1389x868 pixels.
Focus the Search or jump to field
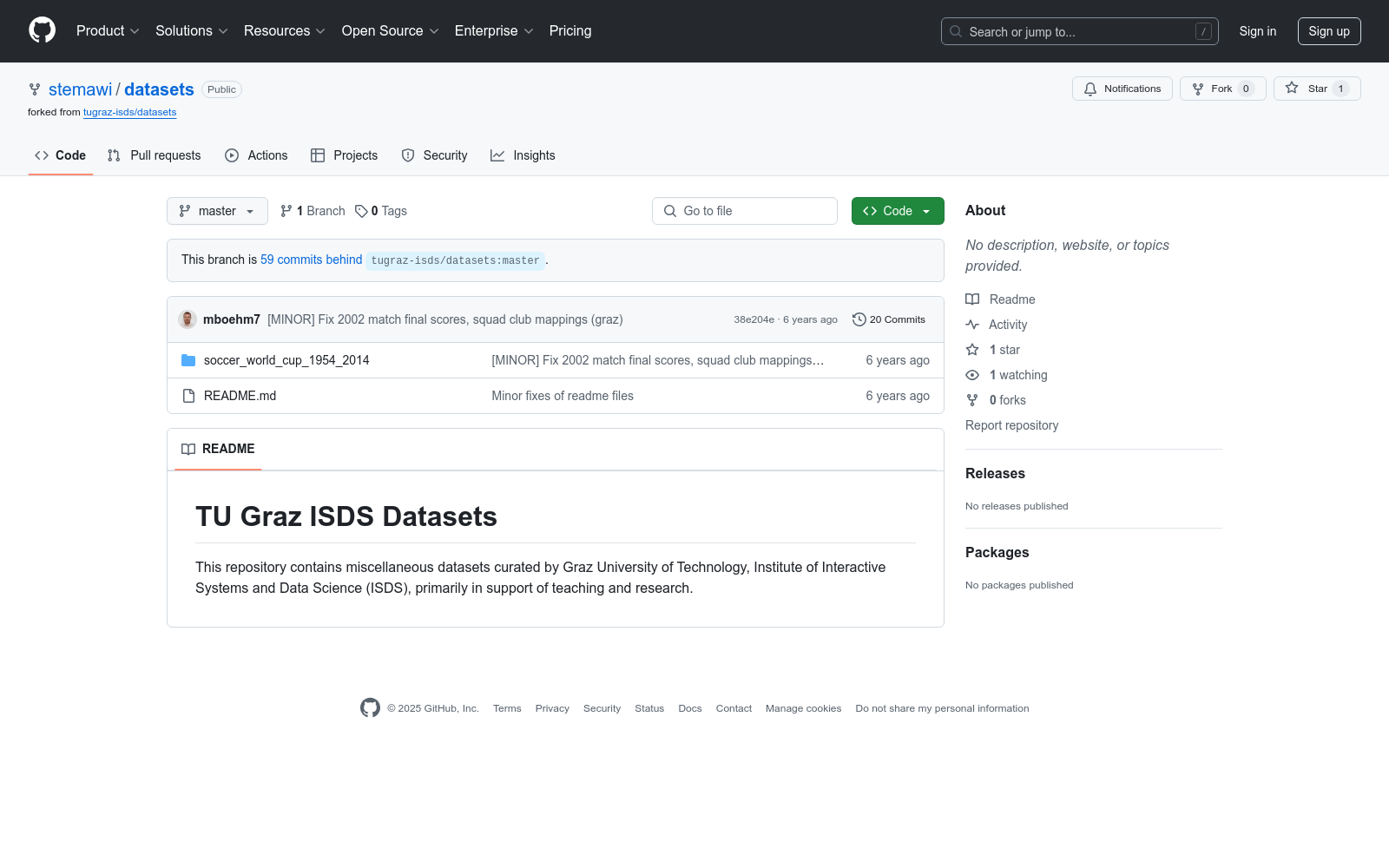coord(1080,31)
